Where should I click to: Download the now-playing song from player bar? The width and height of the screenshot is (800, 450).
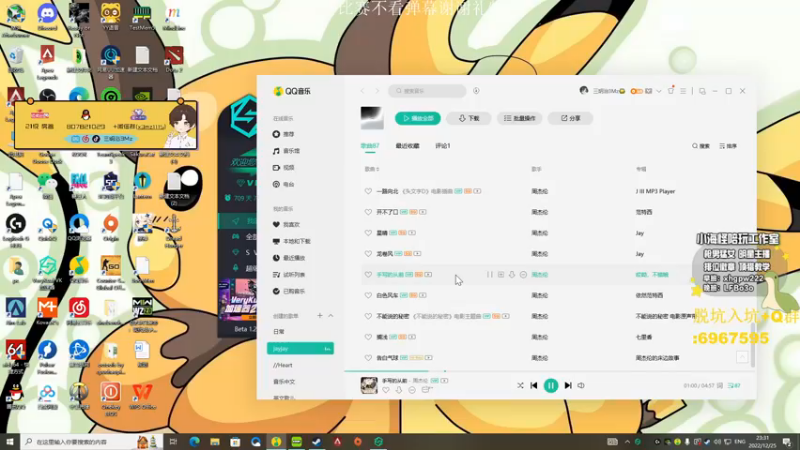click(399, 390)
